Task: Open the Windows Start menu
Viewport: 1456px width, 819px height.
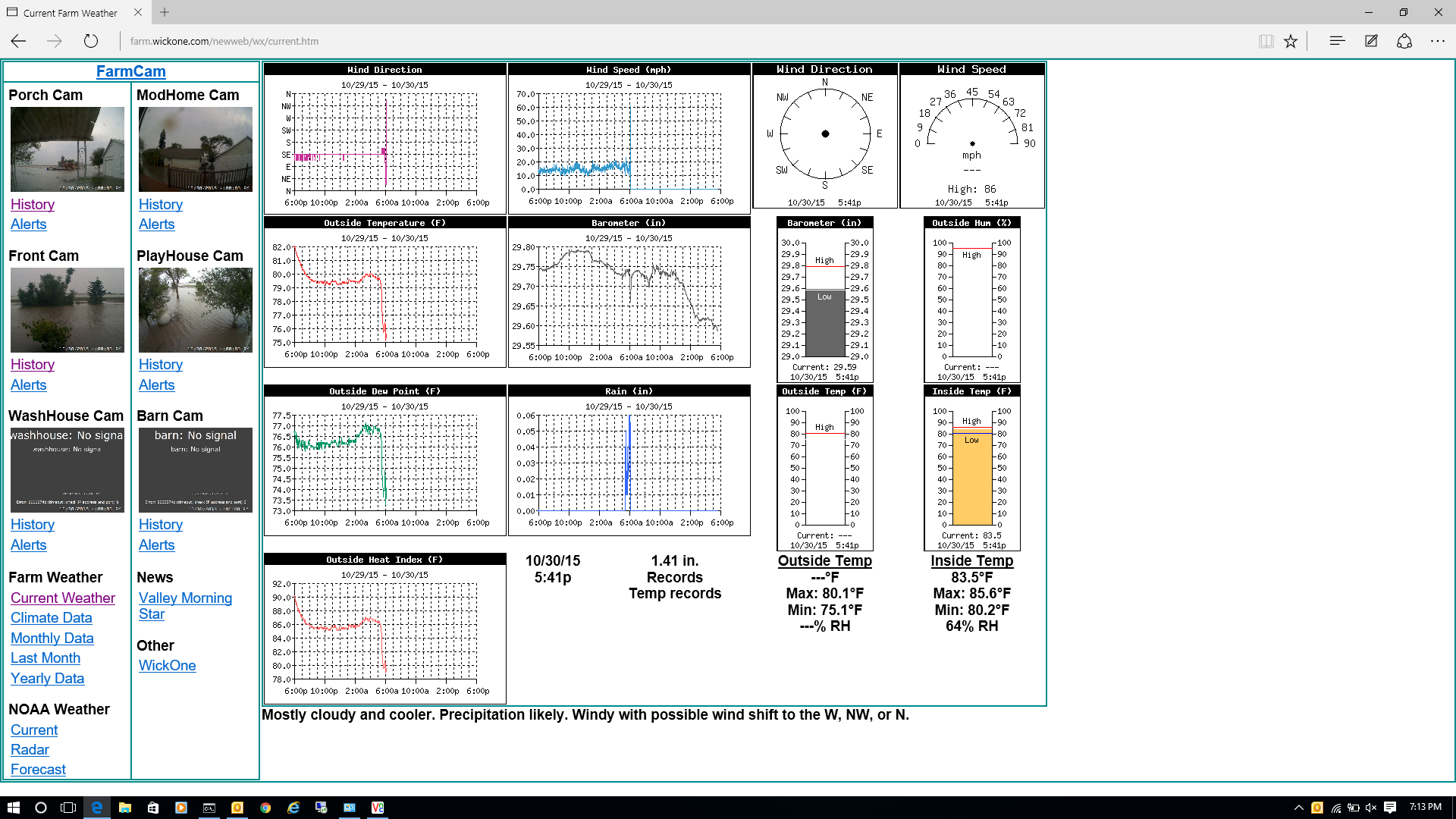Action: click(x=13, y=808)
